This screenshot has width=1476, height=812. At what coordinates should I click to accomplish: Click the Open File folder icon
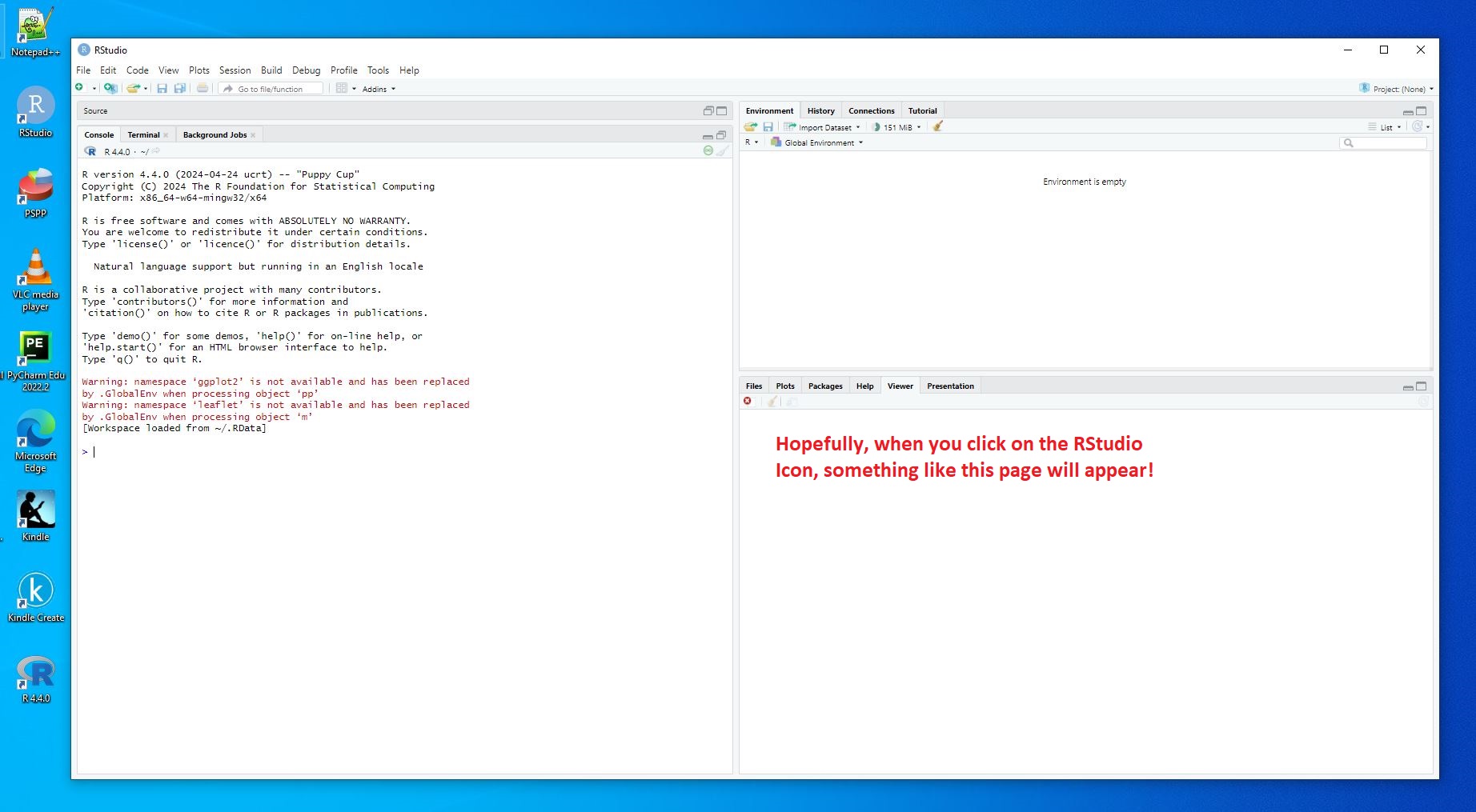(x=133, y=88)
